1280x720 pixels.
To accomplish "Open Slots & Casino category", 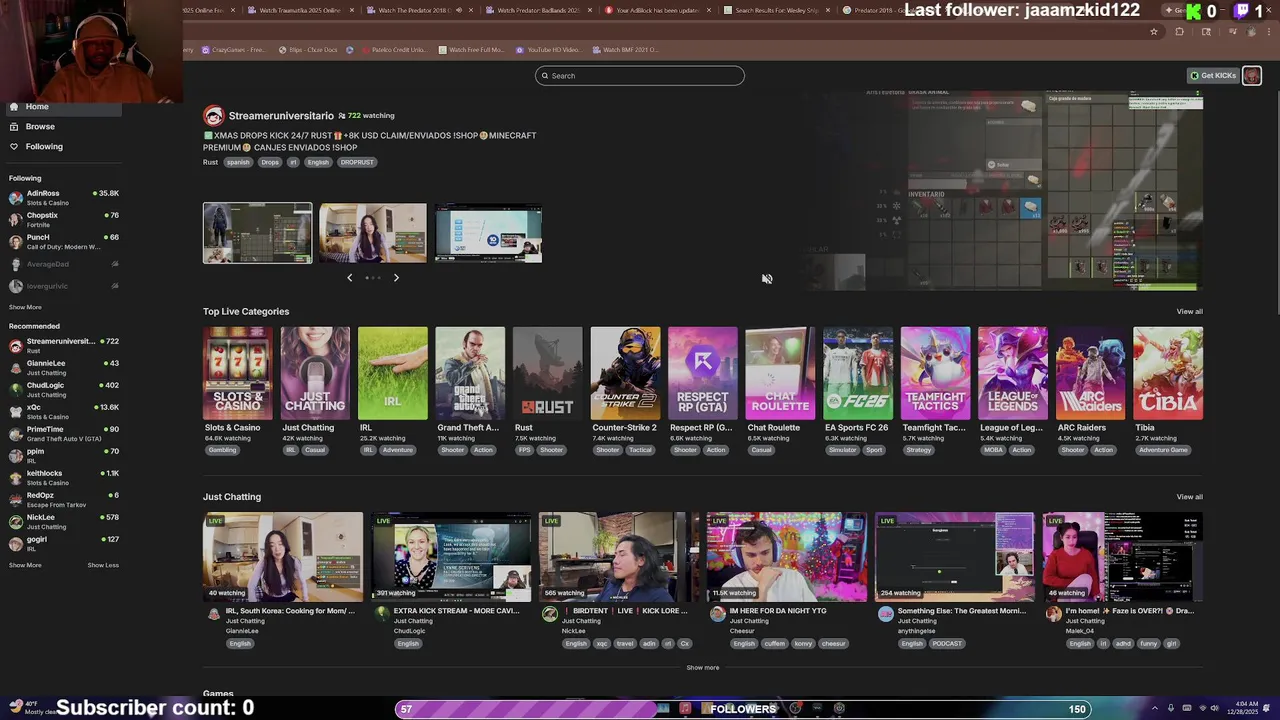I will pyautogui.click(x=238, y=373).
